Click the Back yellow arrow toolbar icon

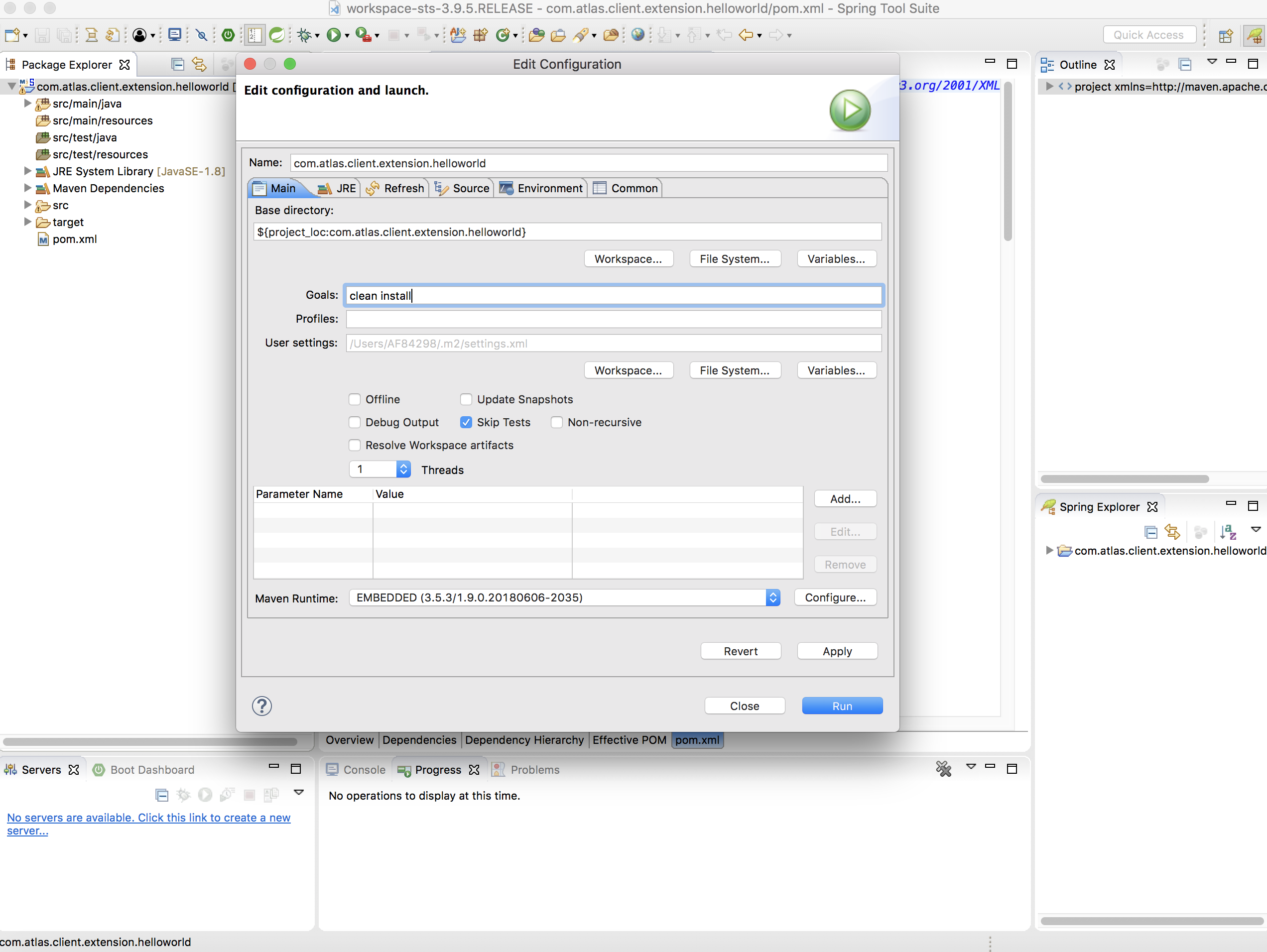(x=746, y=35)
